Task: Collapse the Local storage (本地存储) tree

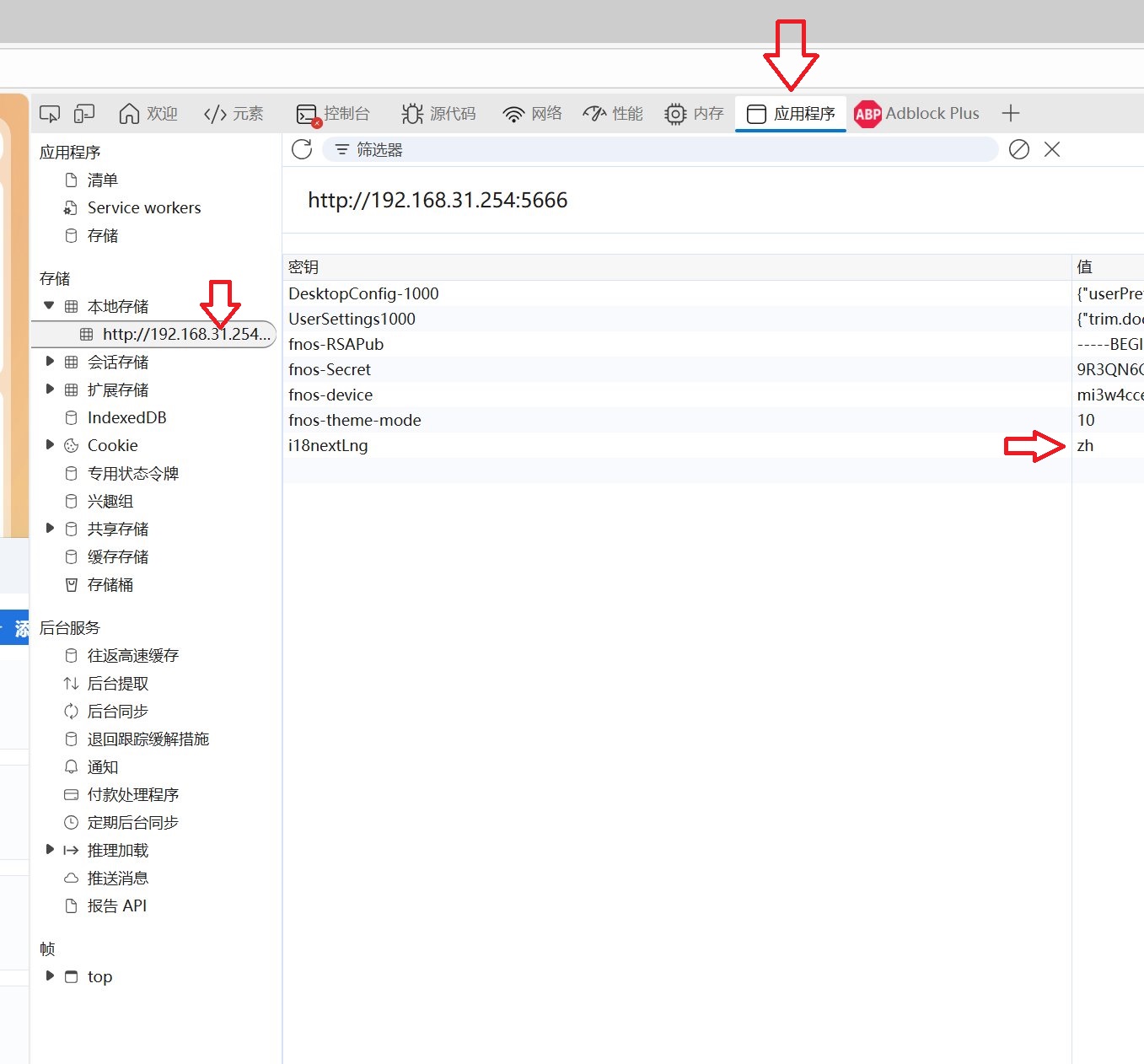Action: [49, 306]
